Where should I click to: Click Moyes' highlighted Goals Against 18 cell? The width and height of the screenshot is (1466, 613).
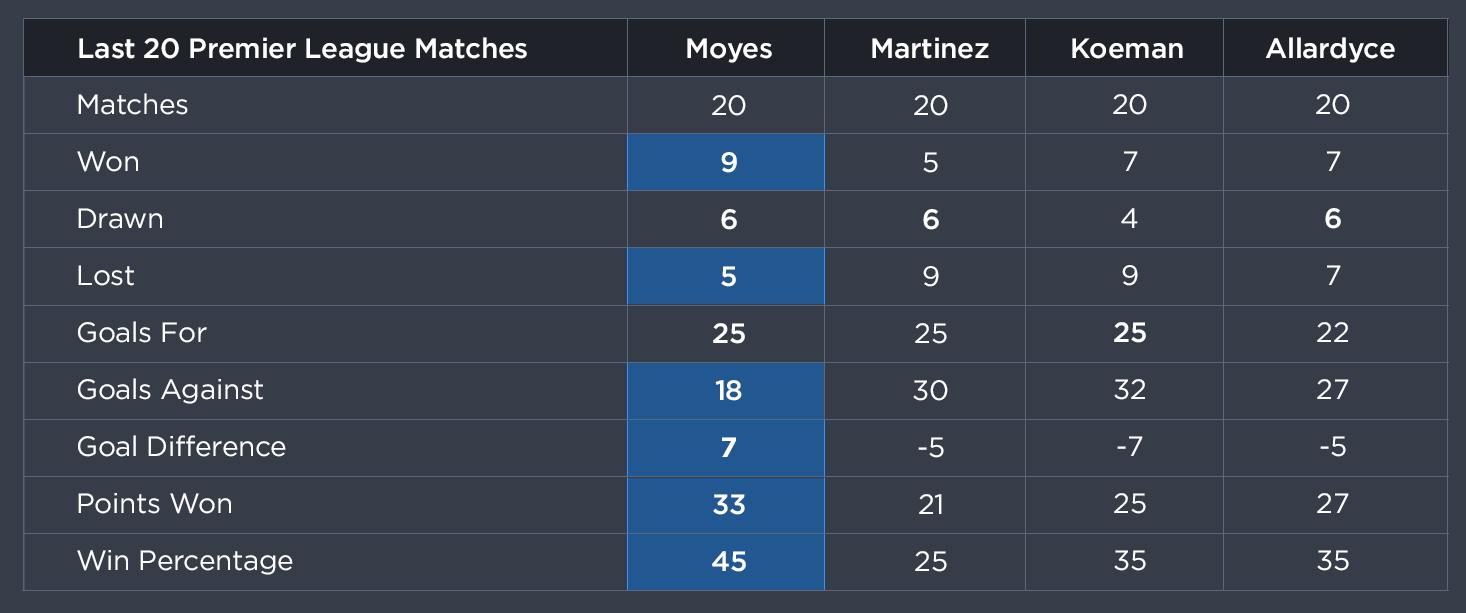pos(726,391)
